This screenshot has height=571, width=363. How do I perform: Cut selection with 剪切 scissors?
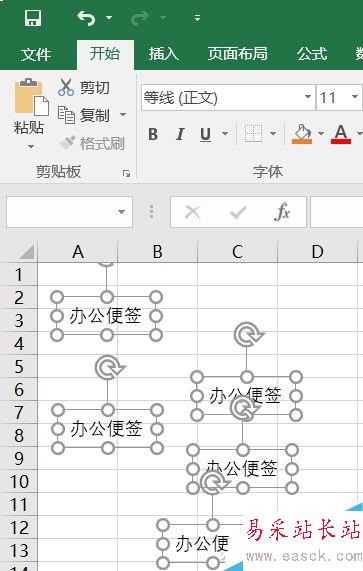(x=84, y=87)
